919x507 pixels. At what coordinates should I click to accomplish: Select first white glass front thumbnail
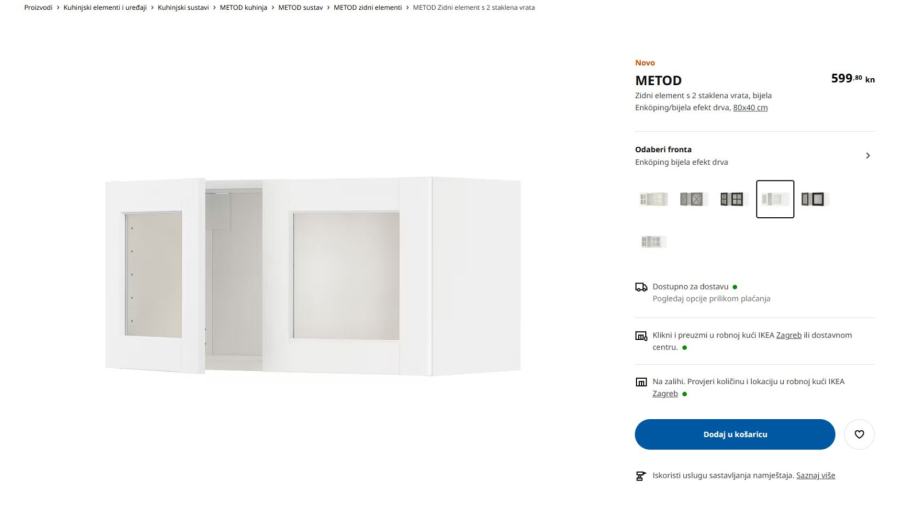653,199
